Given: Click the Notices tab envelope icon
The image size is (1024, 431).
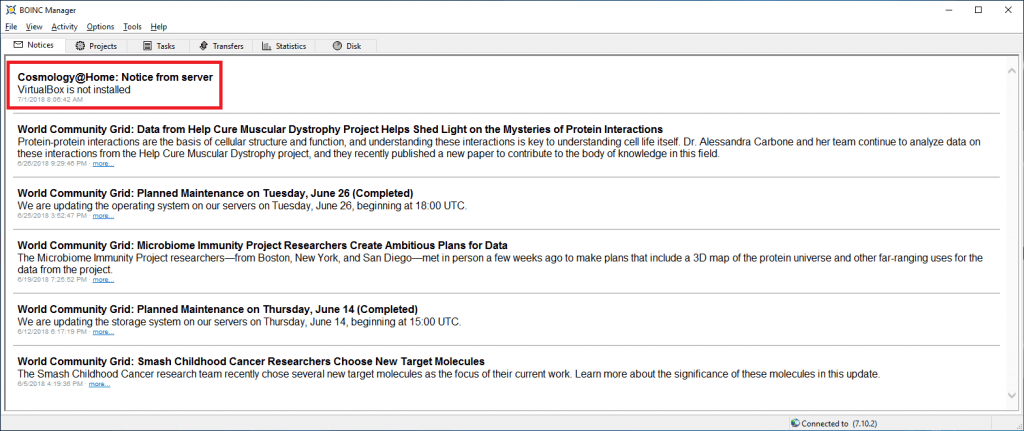Looking at the screenshot, I should point(18,45).
